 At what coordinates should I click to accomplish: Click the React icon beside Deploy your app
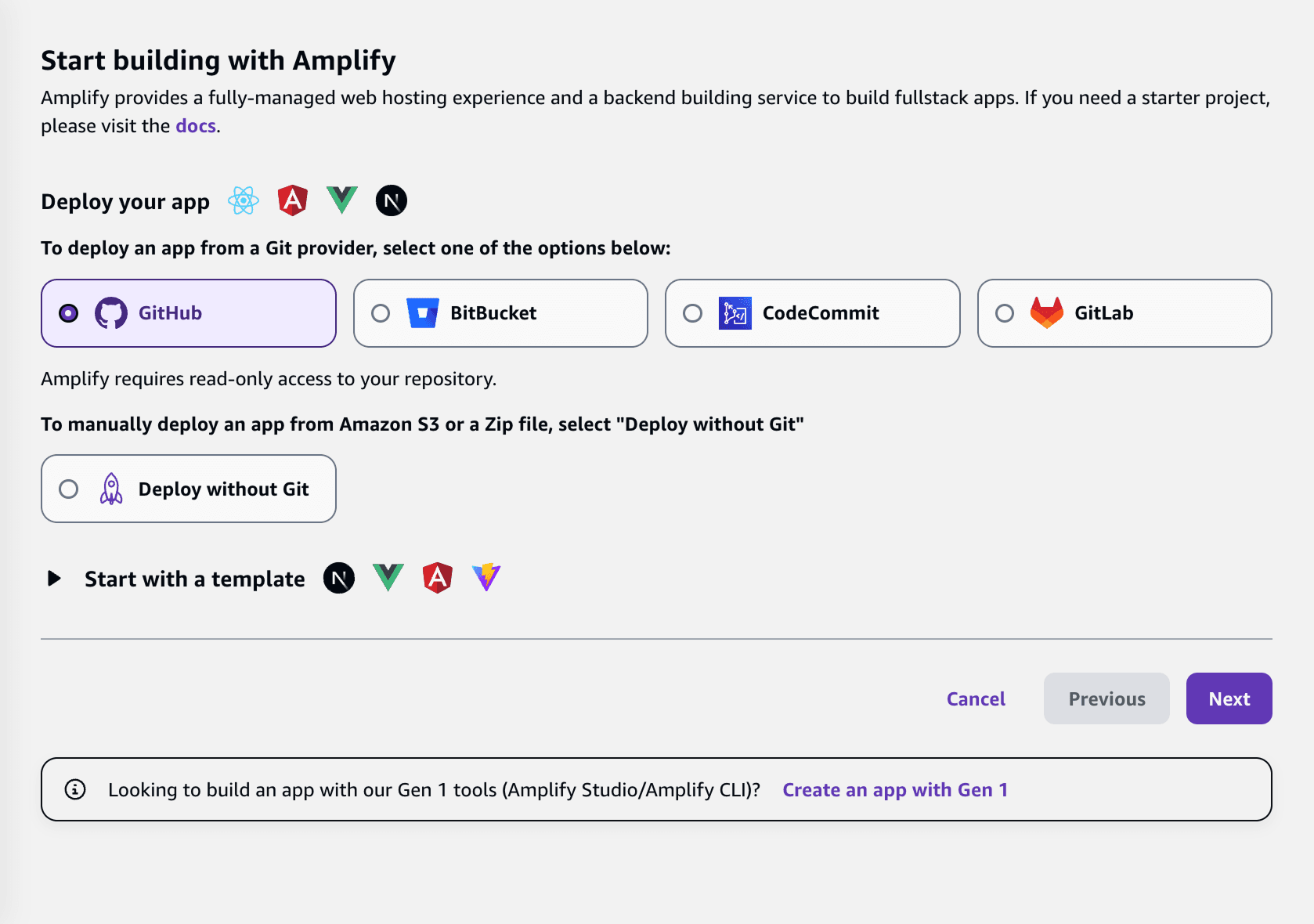pyautogui.click(x=244, y=201)
